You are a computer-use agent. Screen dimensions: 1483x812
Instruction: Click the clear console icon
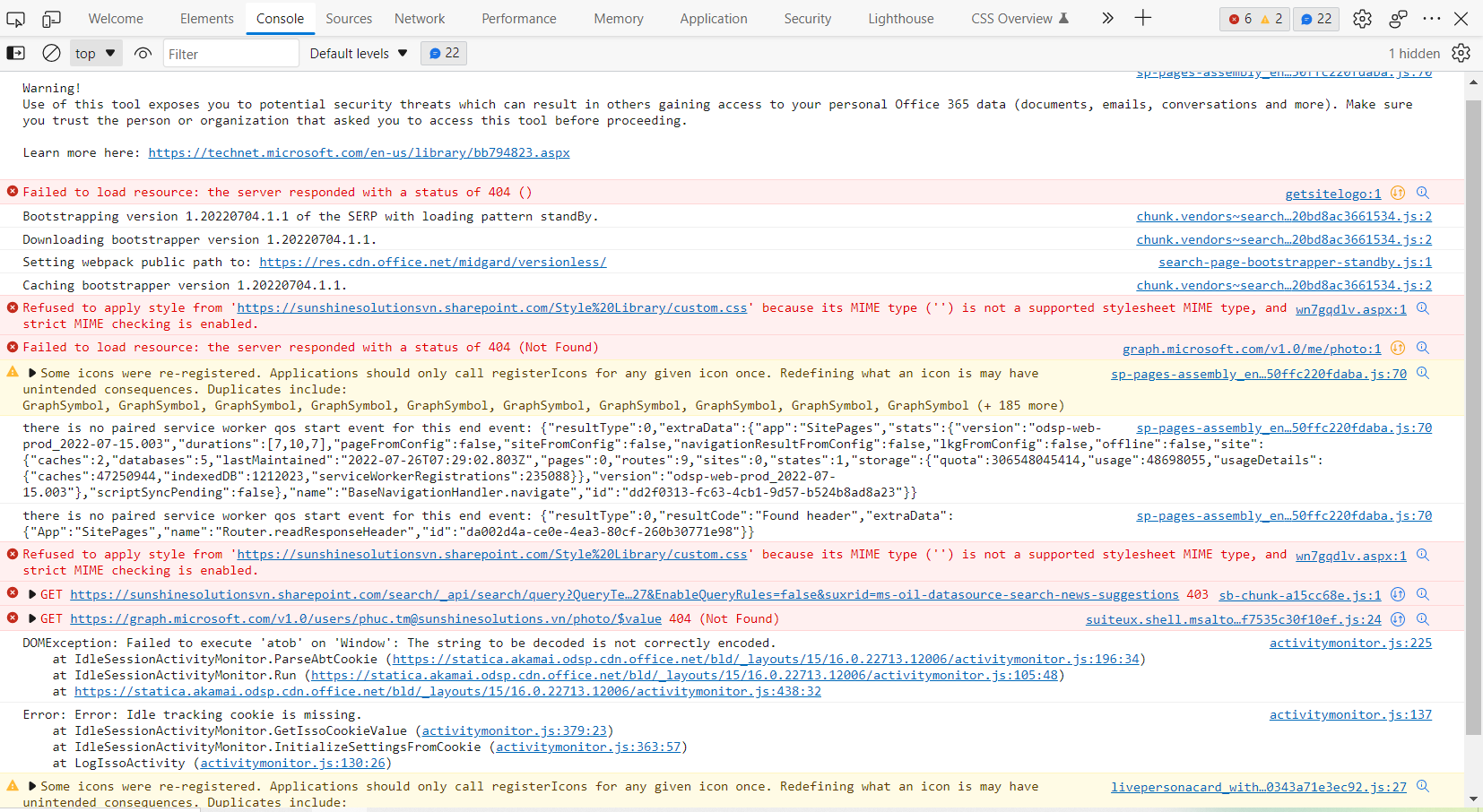pos(51,53)
